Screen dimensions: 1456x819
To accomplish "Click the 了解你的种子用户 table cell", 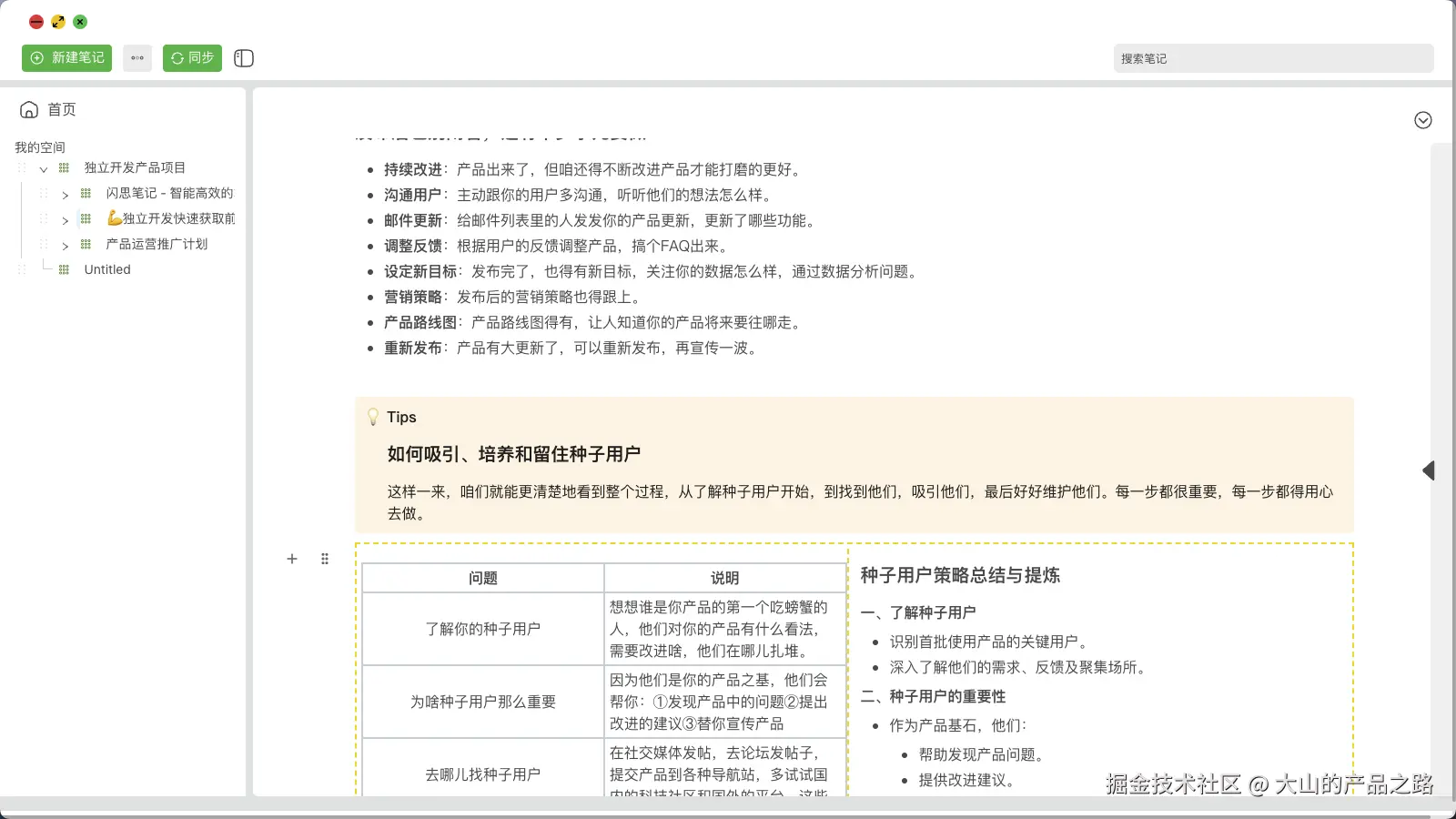I will coord(483,629).
